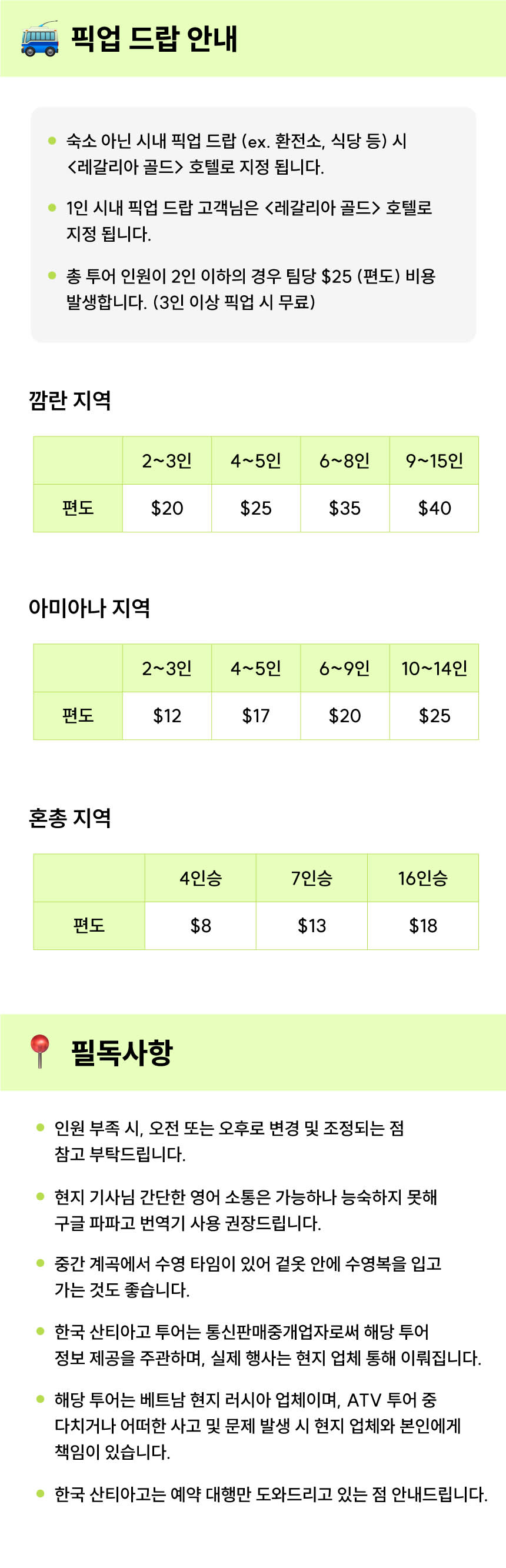This screenshot has width=506, height=1568.
Task: Click the red pushpin icon beside 필독사항
Action: (x=39, y=1051)
